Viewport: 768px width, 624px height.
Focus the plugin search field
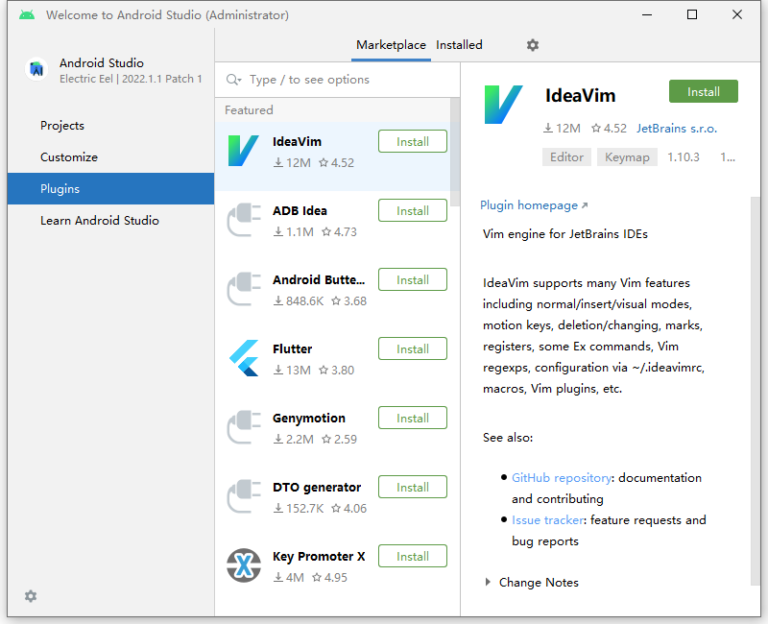tap(340, 80)
